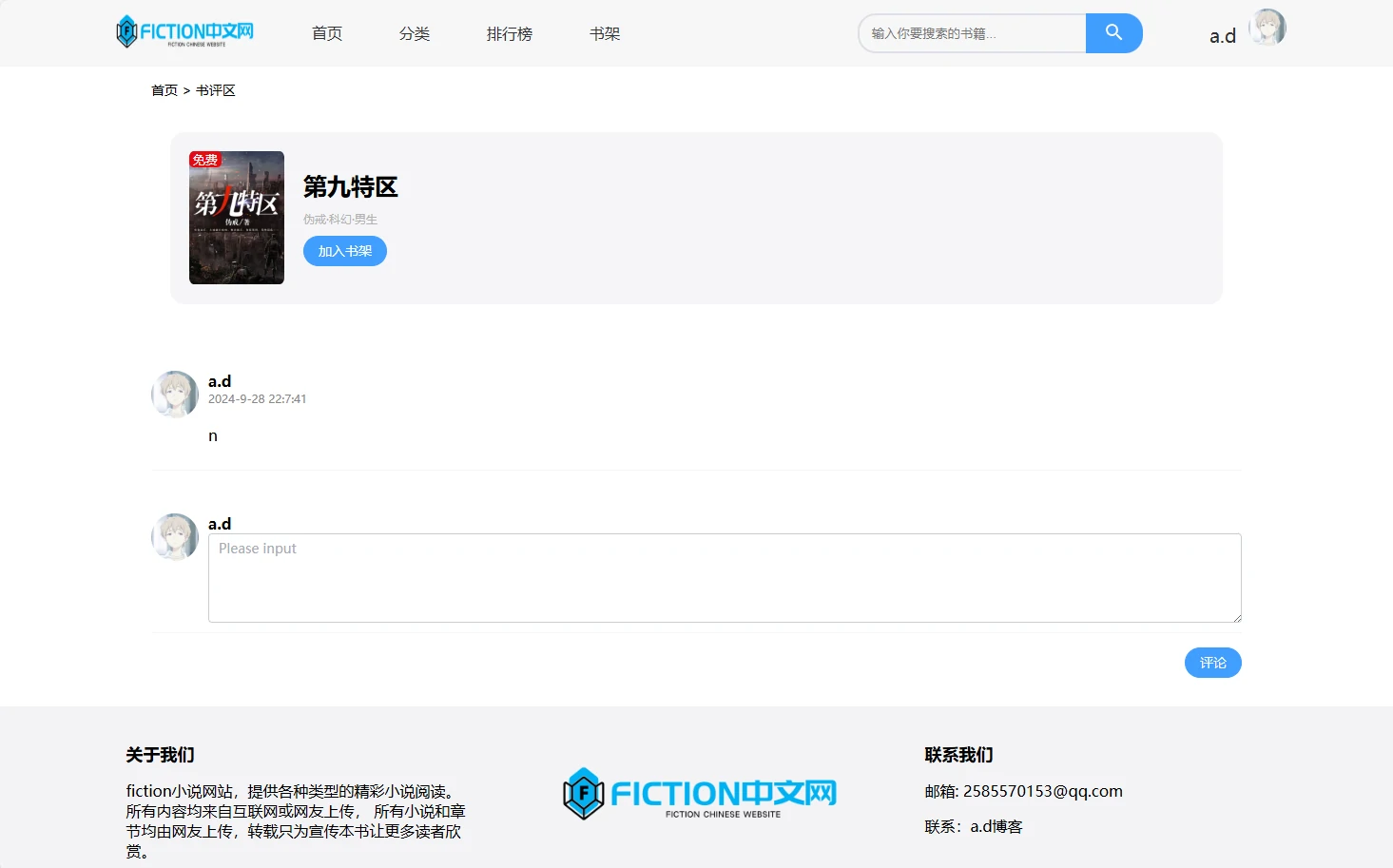Click a.d's avatar next to the comment box
The image size is (1393, 868).
[174, 536]
